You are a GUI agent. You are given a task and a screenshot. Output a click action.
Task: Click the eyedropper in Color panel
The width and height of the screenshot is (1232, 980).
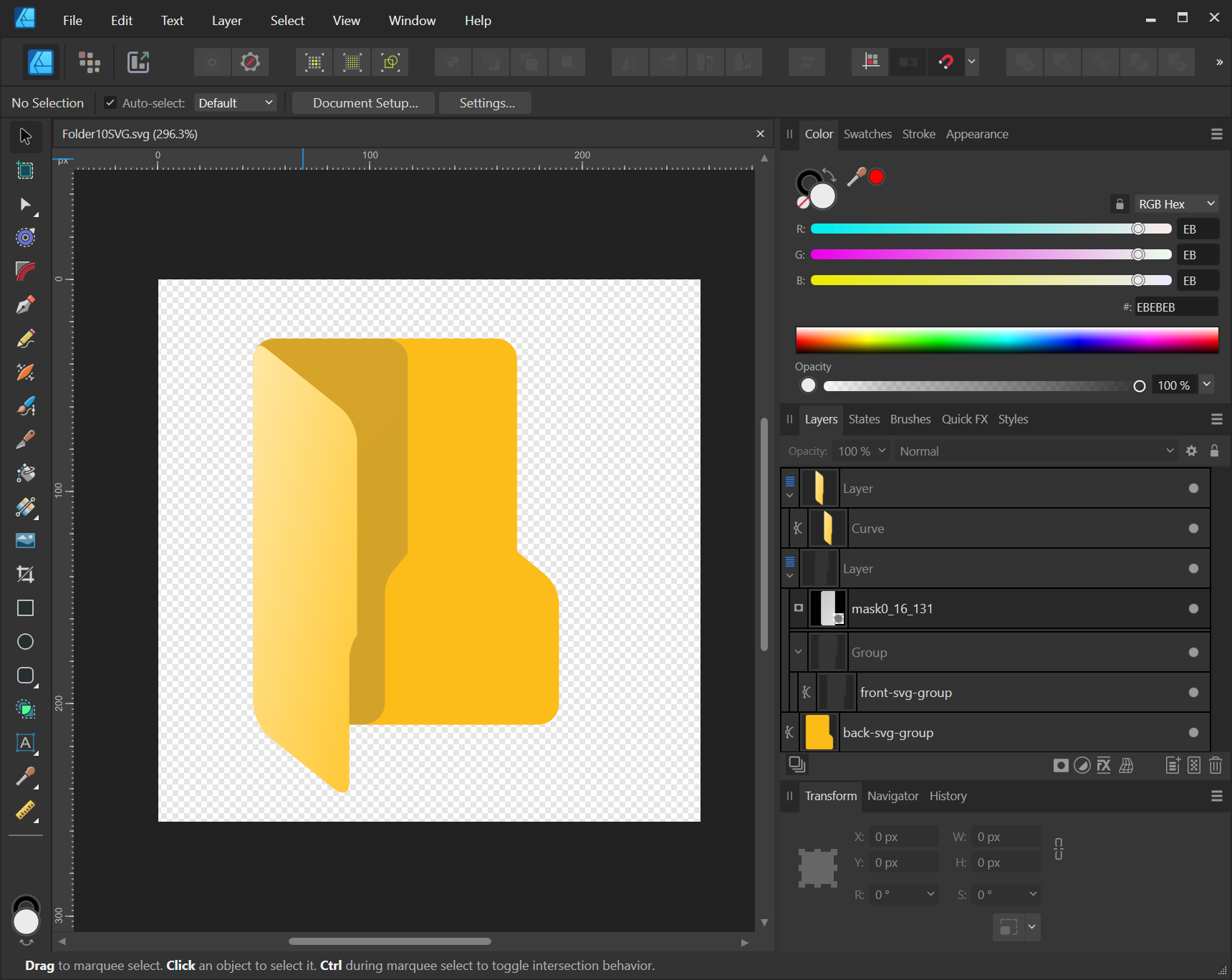click(x=856, y=176)
